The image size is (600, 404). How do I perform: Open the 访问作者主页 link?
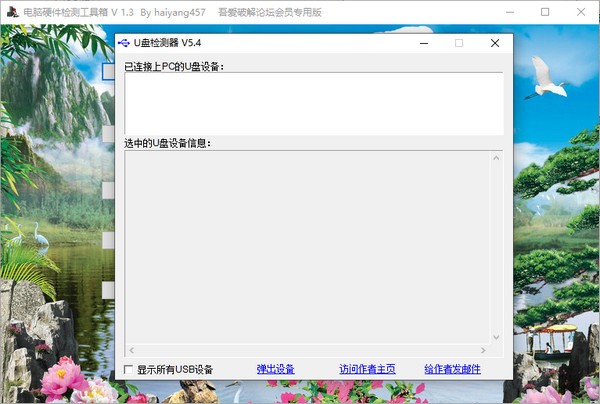[367, 369]
